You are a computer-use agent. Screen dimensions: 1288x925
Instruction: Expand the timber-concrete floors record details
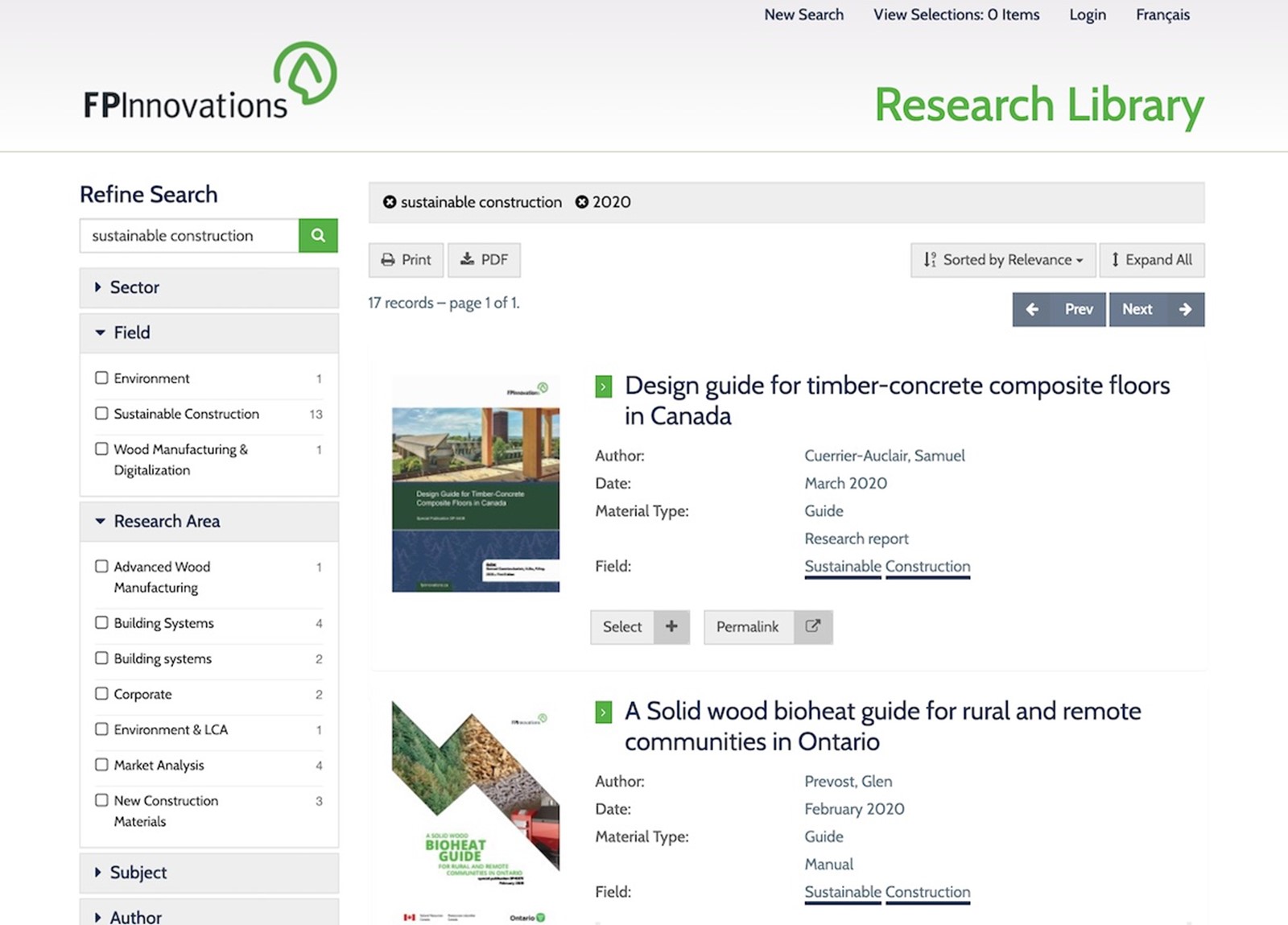coord(604,386)
